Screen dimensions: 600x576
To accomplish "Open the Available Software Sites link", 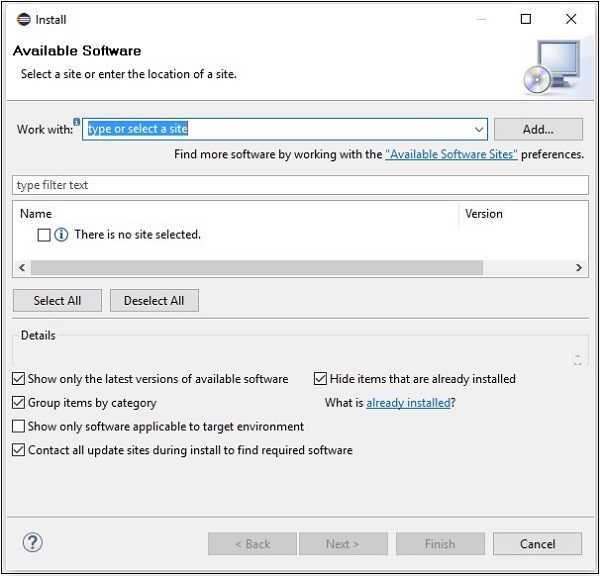I will 451,155.
